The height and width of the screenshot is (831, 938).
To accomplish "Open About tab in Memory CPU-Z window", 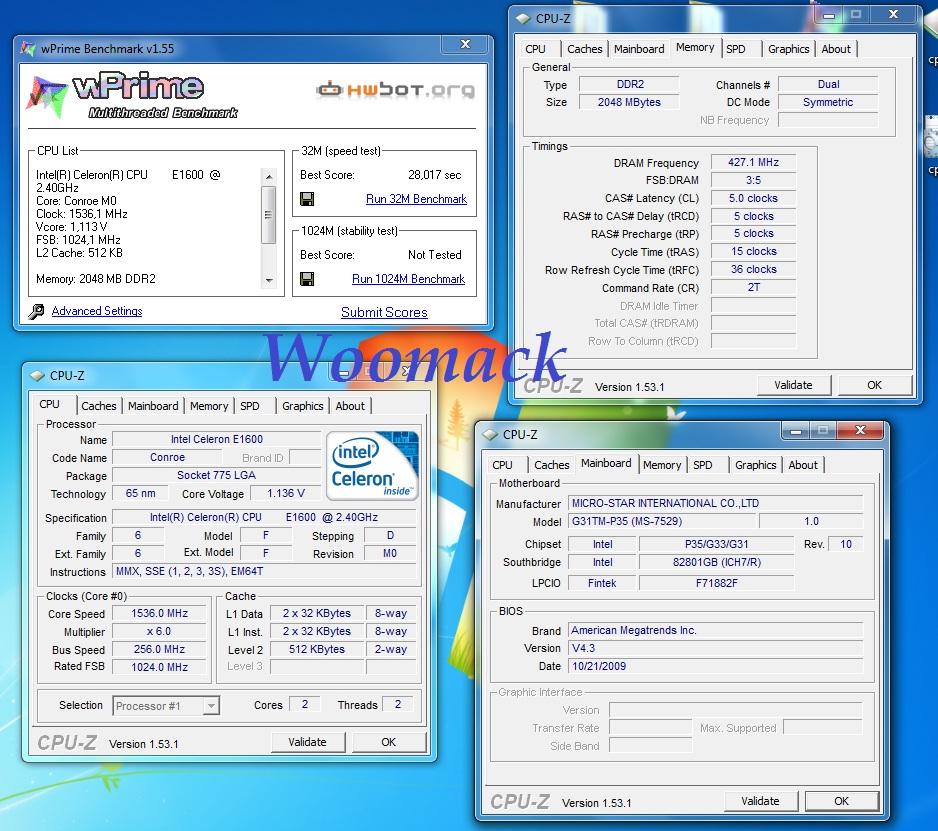I will pos(836,49).
